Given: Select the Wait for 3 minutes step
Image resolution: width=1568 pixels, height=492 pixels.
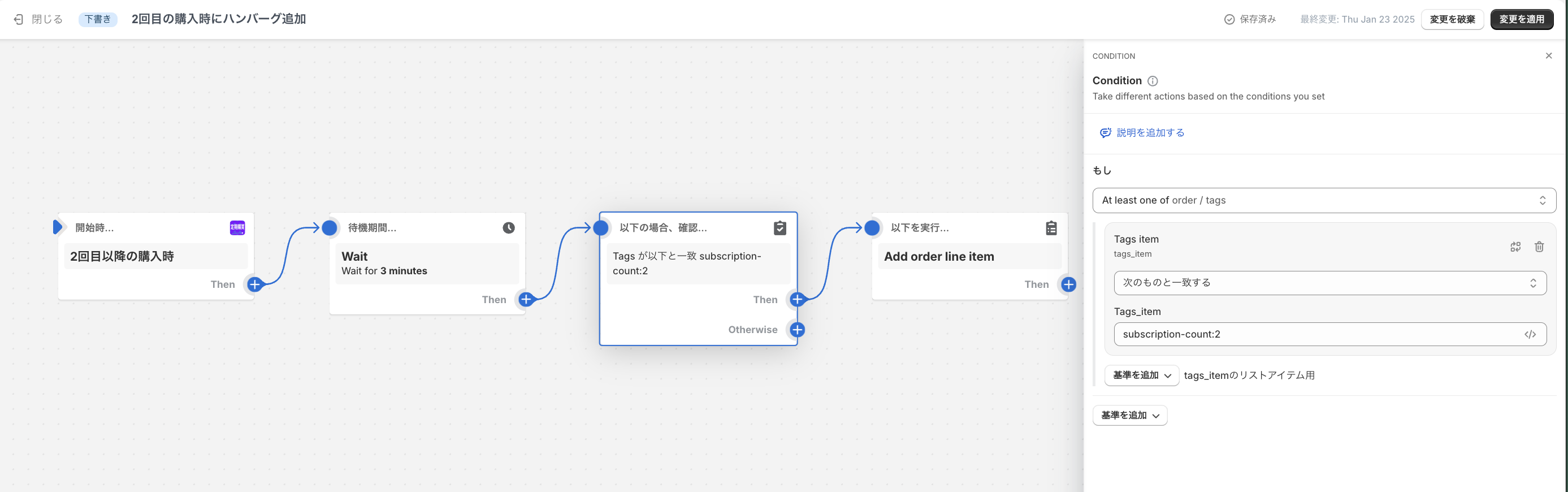Looking at the screenshot, I should point(427,264).
